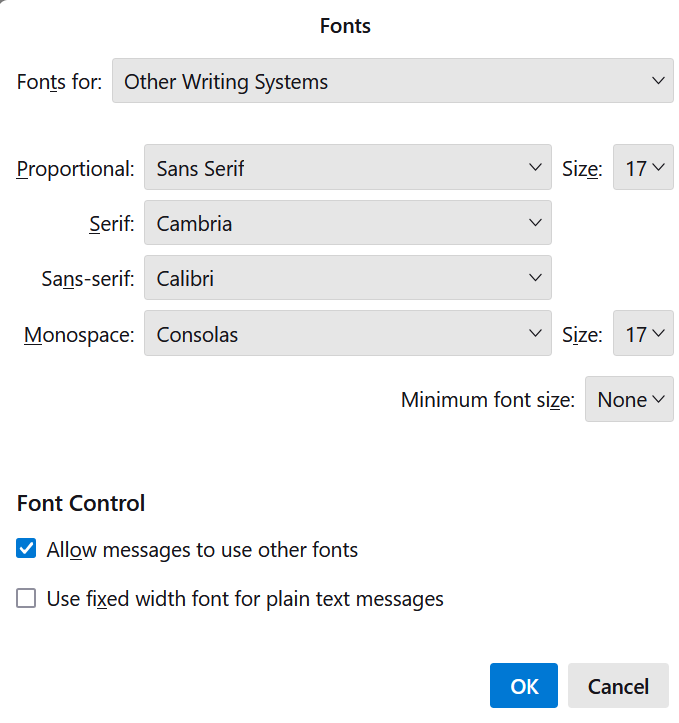Change the Proportional font size dropdown

[643, 167]
